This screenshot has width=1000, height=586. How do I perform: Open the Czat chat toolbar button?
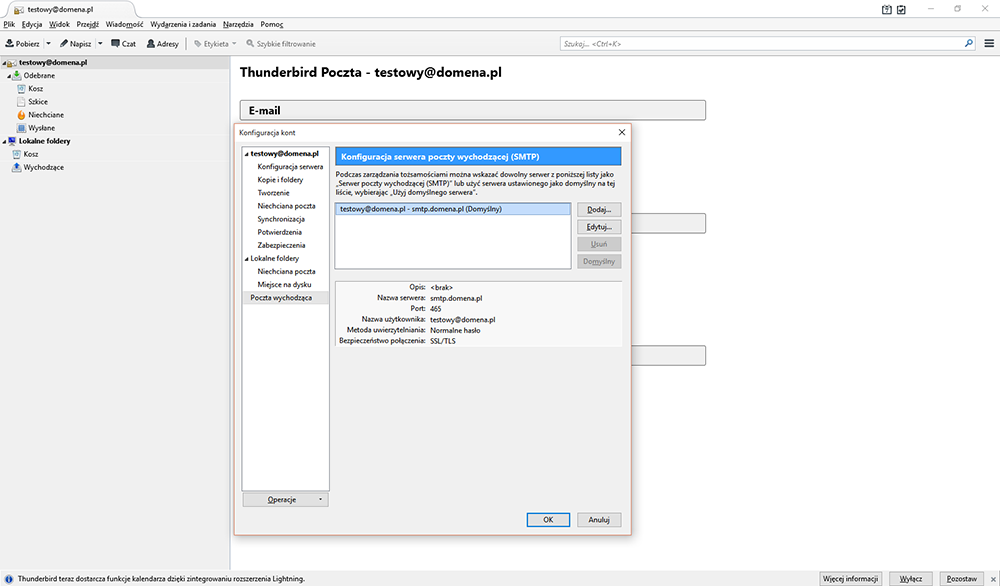point(123,43)
